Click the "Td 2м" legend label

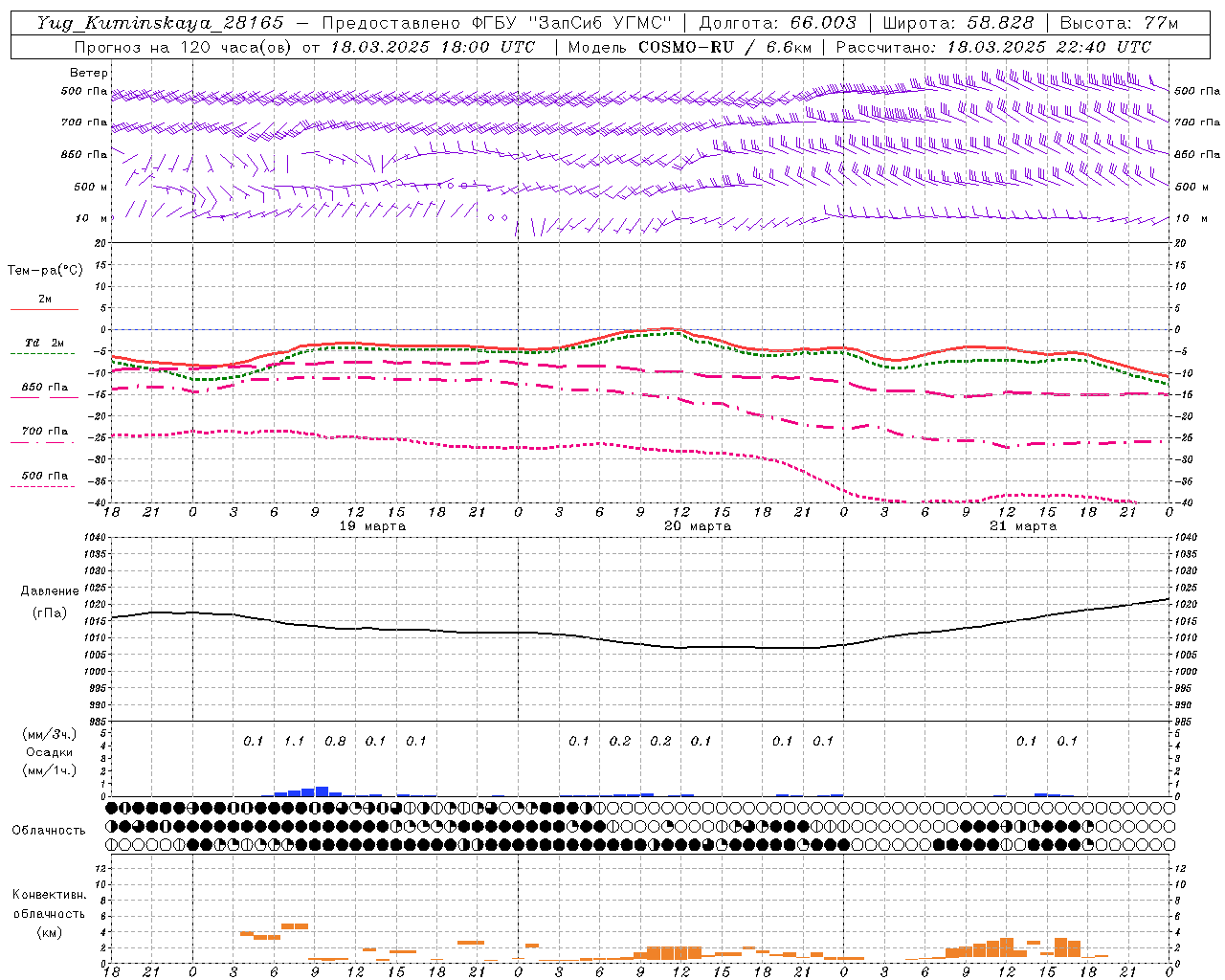click(44, 343)
